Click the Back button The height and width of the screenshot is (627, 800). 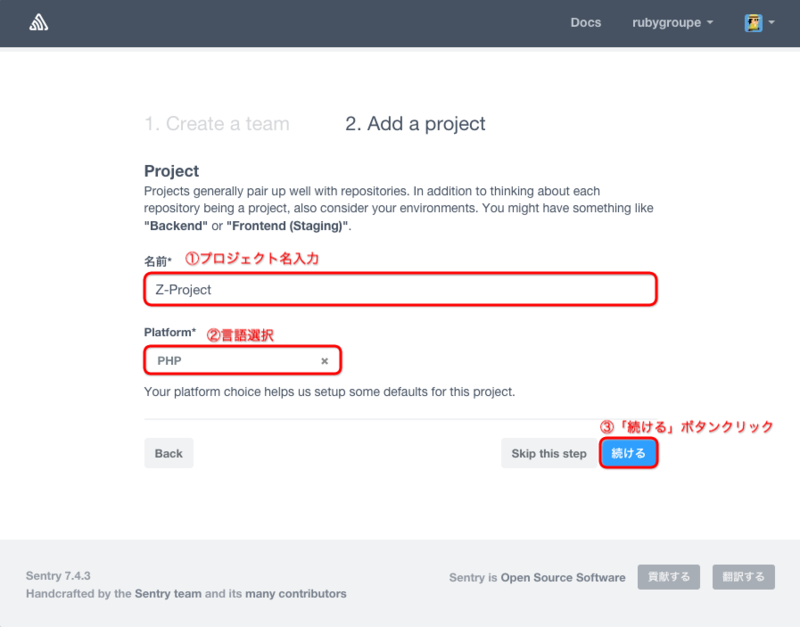click(169, 453)
